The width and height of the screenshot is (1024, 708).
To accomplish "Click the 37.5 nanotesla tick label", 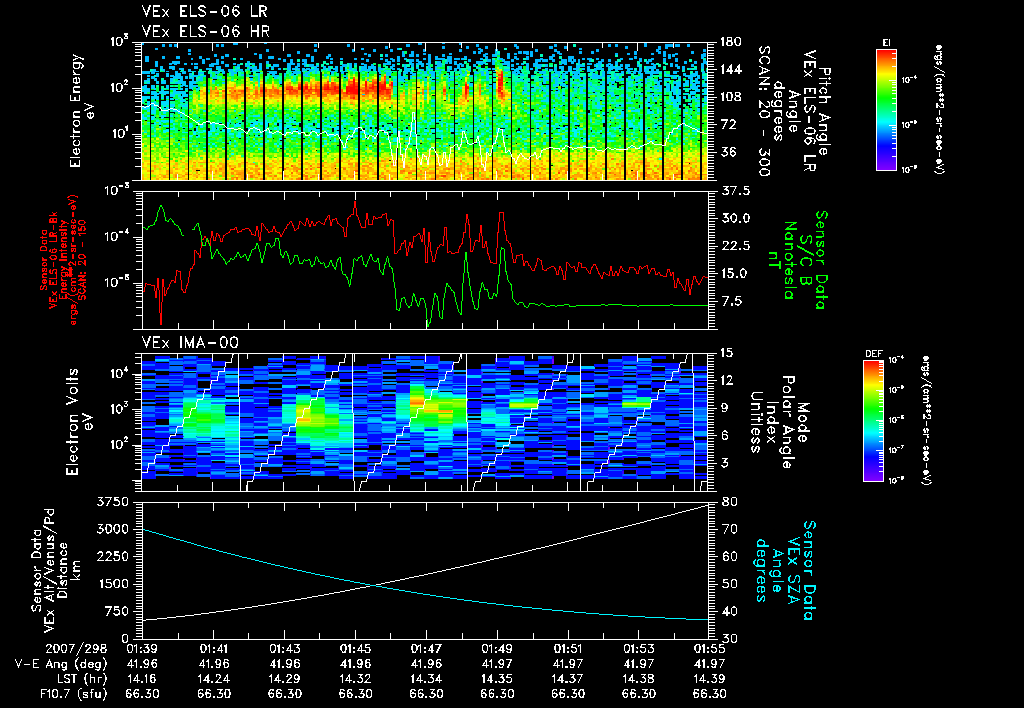I will (736, 191).
